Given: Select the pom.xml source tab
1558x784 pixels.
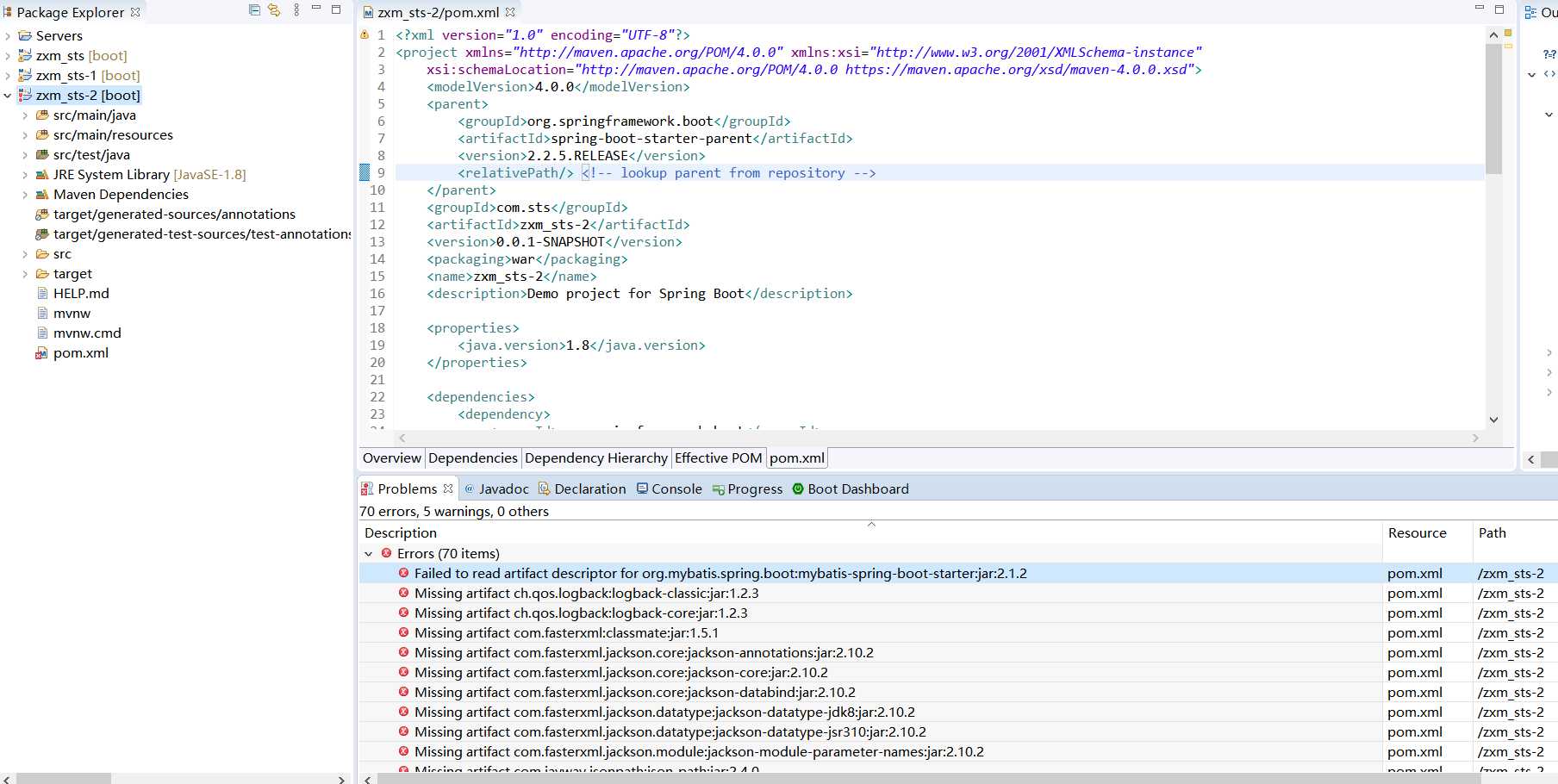Looking at the screenshot, I should tap(797, 458).
